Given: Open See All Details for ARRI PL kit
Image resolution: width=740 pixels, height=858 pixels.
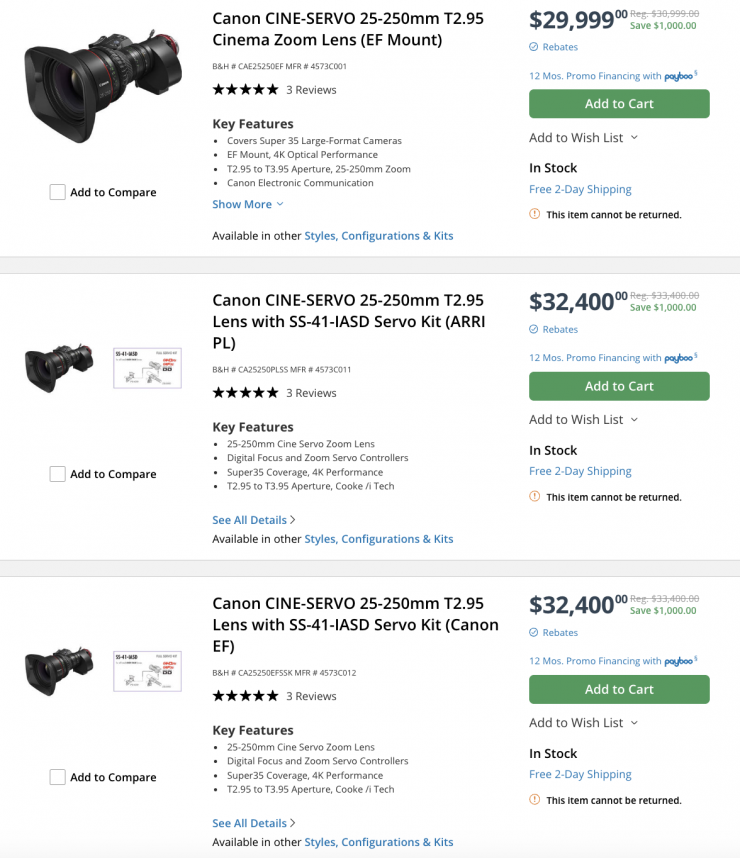Looking at the screenshot, I should tap(254, 520).
